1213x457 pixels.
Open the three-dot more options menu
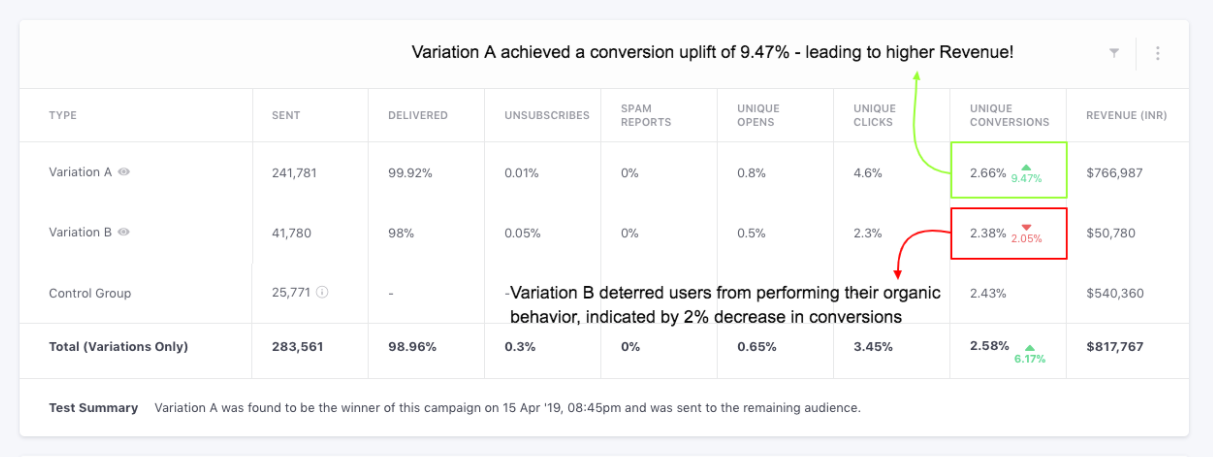(1158, 53)
